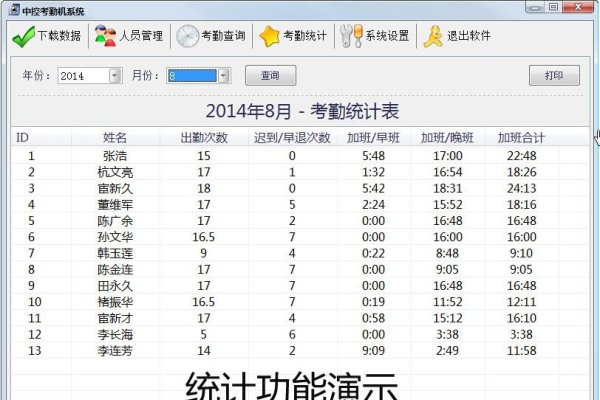Click the 姓名 column header
Image resolution: width=600 pixels, height=400 pixels.
pyautogui.click(x=115, y=137)
